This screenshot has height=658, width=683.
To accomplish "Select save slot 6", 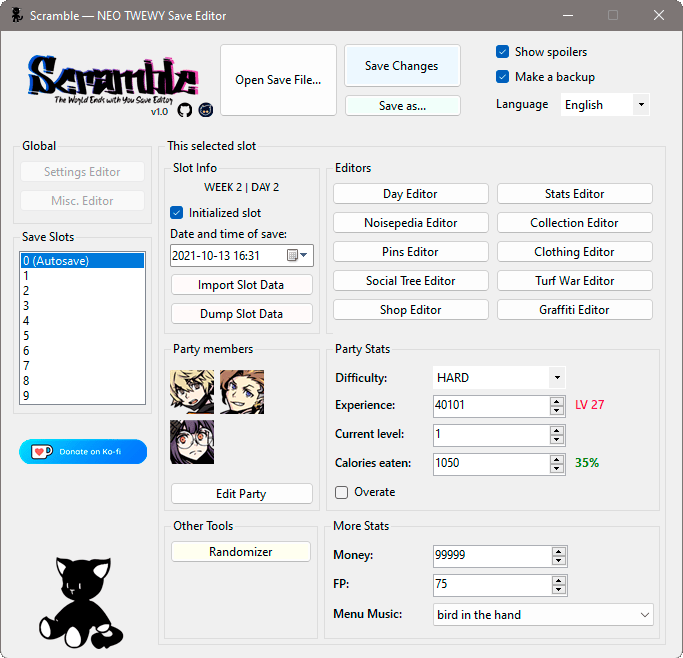I will (82, 351).
